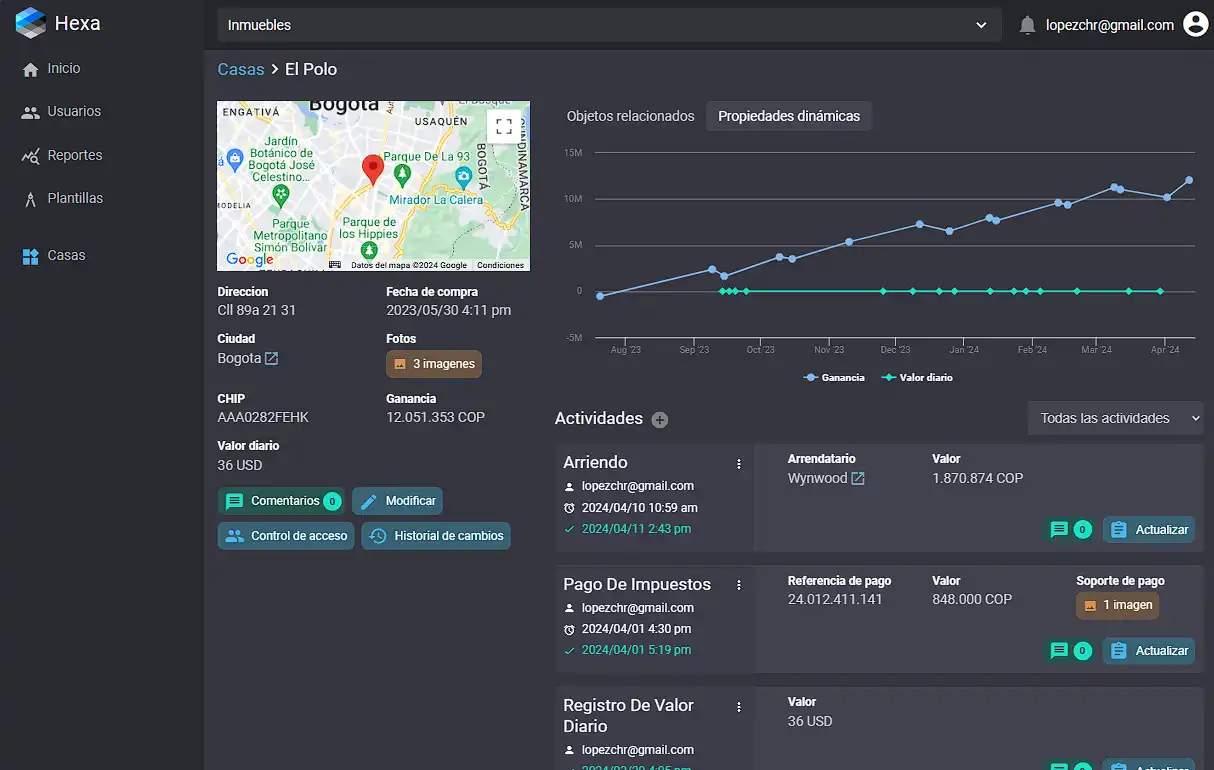
Task: Click the Pago De Impuestos activity title
Action: (x=637, y=584)
